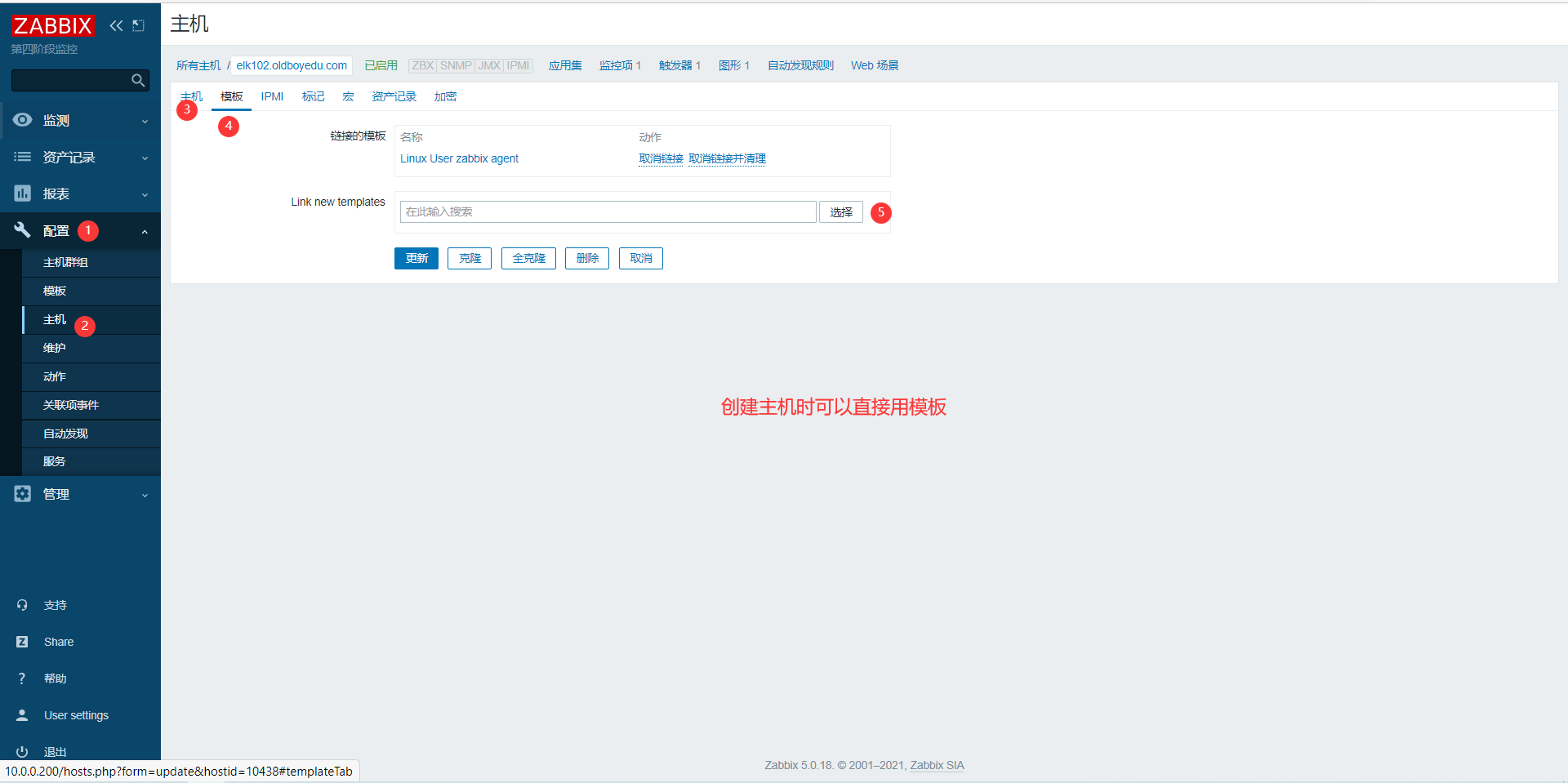1568x783 pixels.
Task: Collapse the sidebar with double-chevron icon
Action: click(x=115, y=25)
